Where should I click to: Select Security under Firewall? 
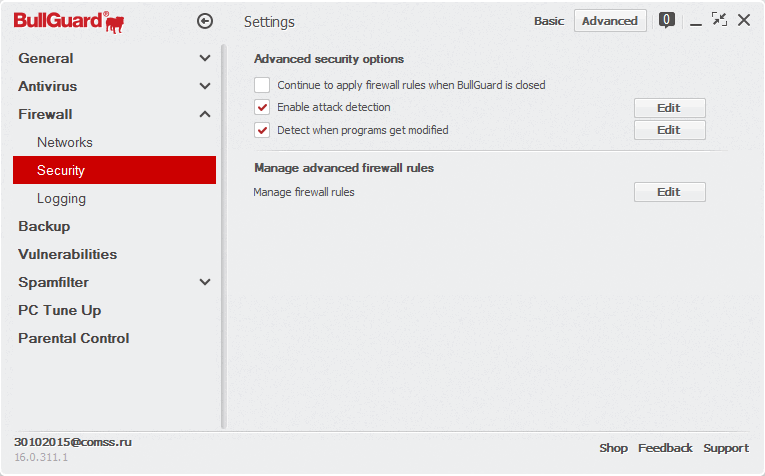coord(114,170)
